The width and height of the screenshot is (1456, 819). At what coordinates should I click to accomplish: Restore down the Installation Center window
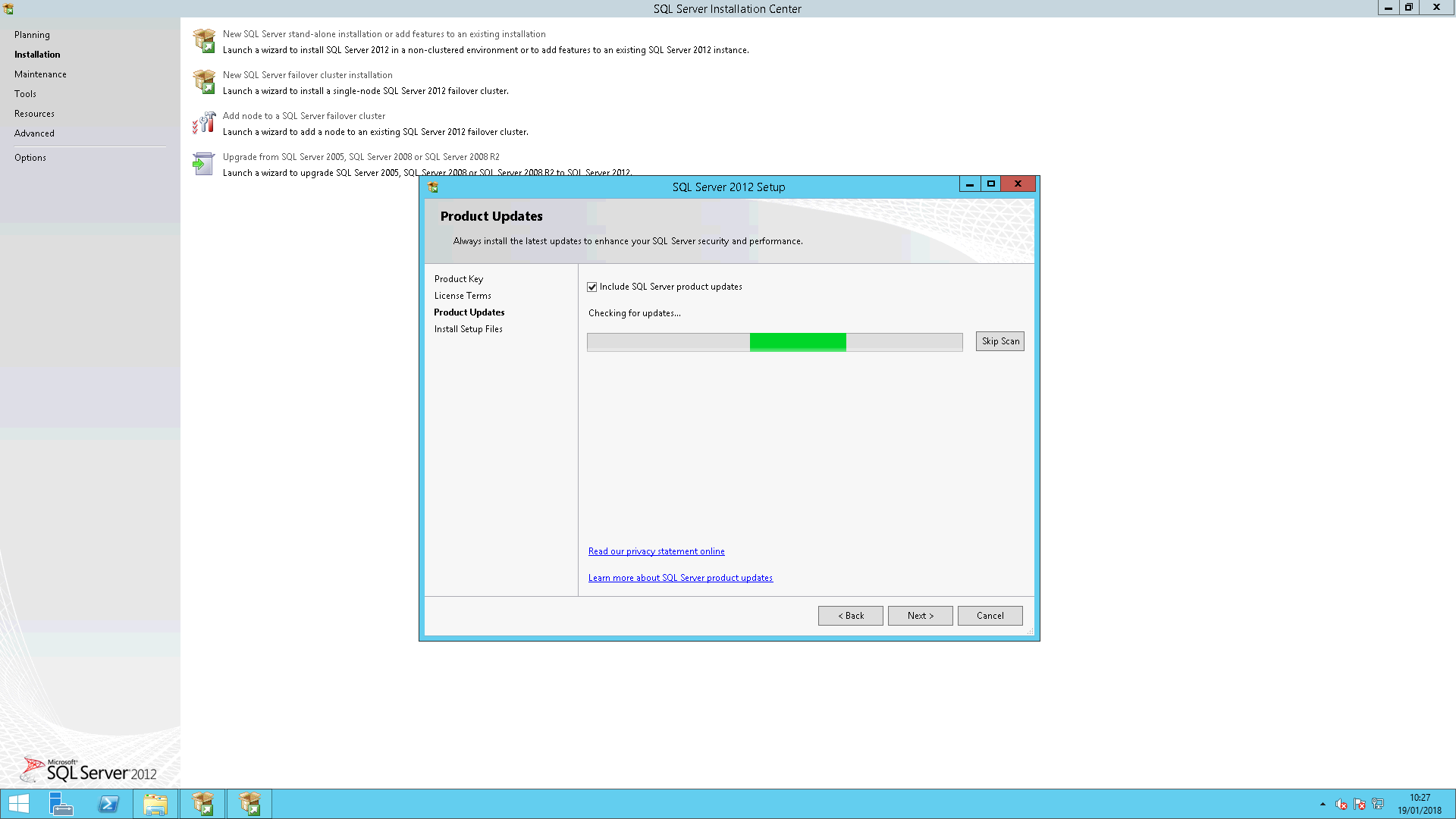[x=1409, y=8]
